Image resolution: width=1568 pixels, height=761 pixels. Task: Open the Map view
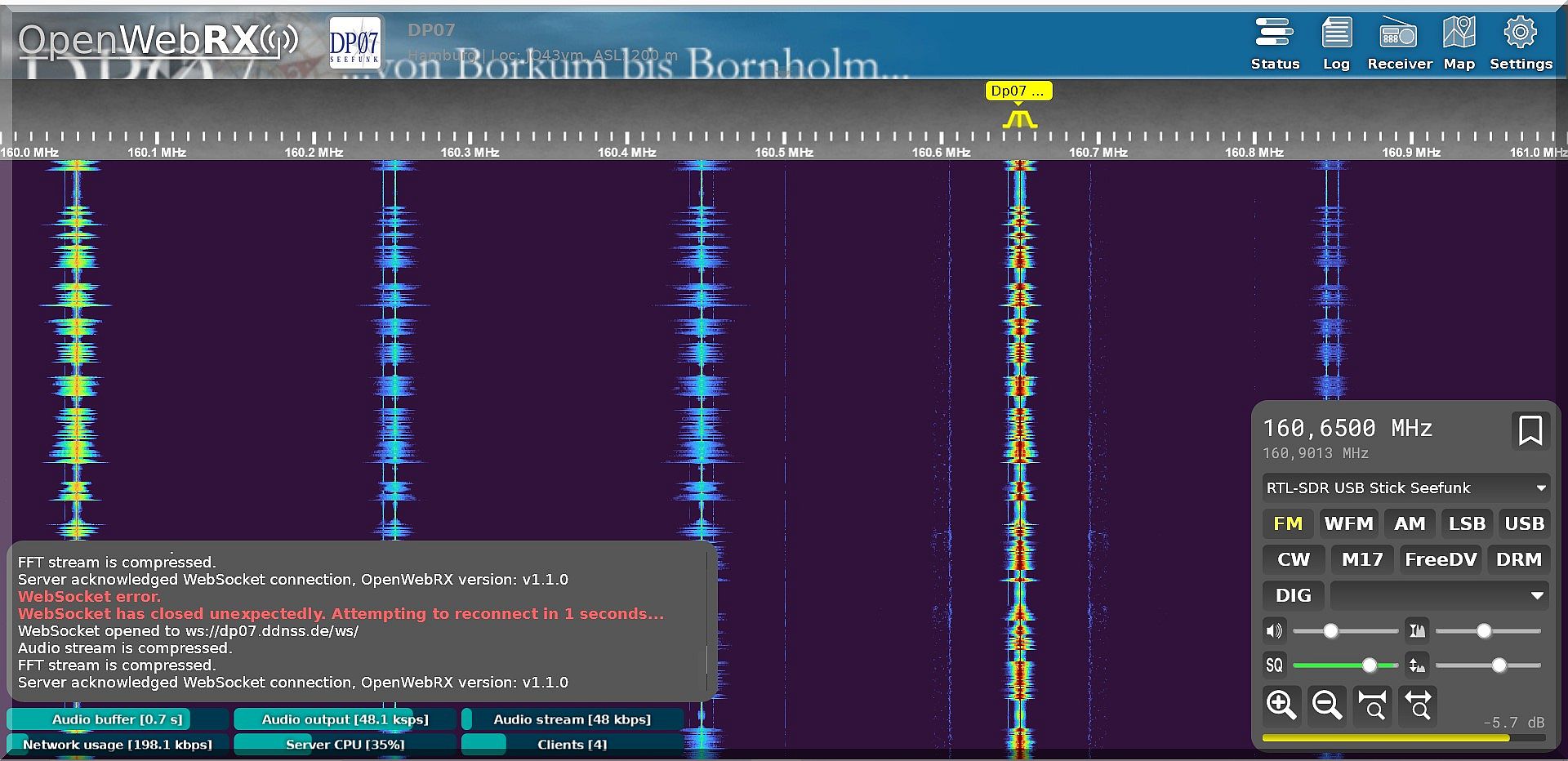1459,44
